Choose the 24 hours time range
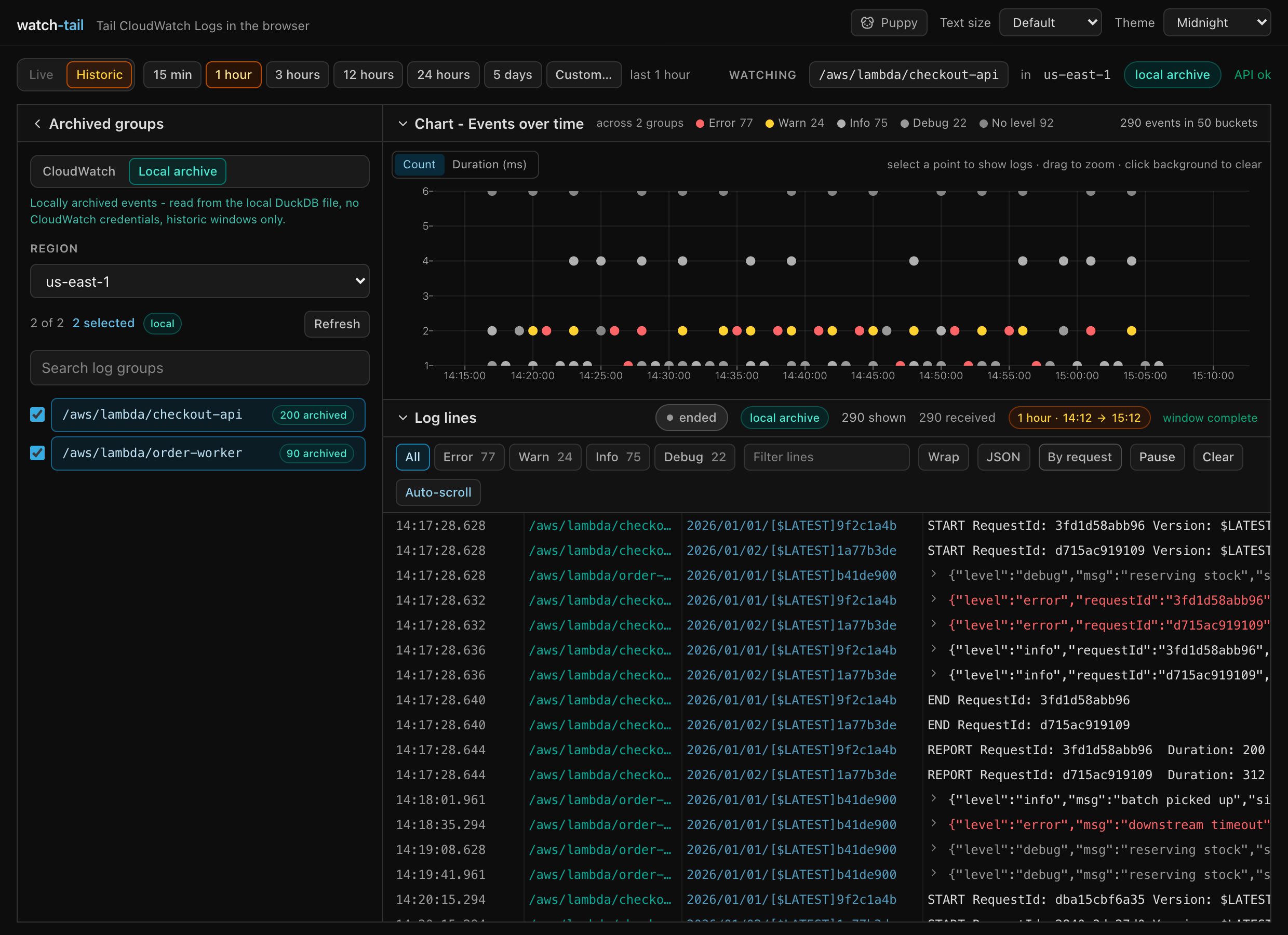The width and height of the screenshot is (1288, 935). click(444, 75)
